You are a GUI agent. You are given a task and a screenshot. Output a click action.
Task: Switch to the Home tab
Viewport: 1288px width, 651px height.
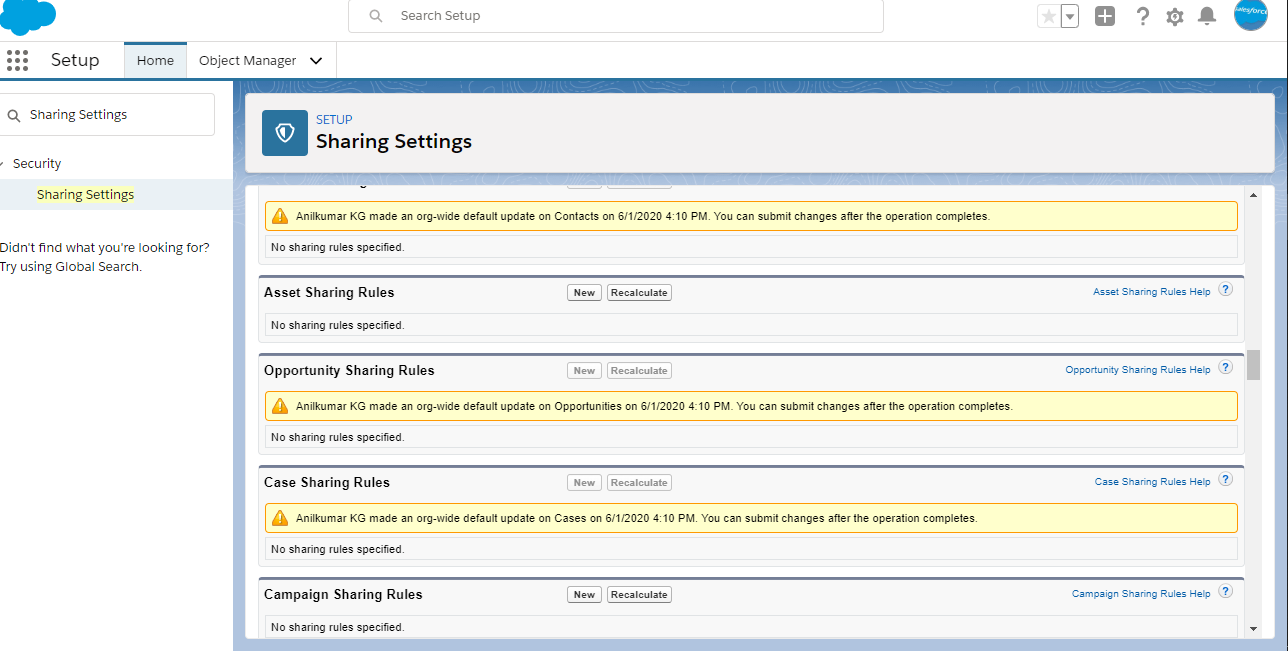pos(155,61)
